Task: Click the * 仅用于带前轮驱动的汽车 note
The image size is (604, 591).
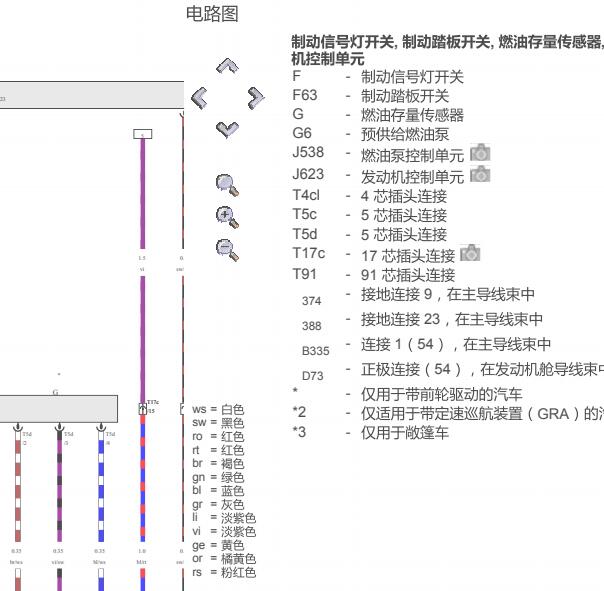Action: 407,394
